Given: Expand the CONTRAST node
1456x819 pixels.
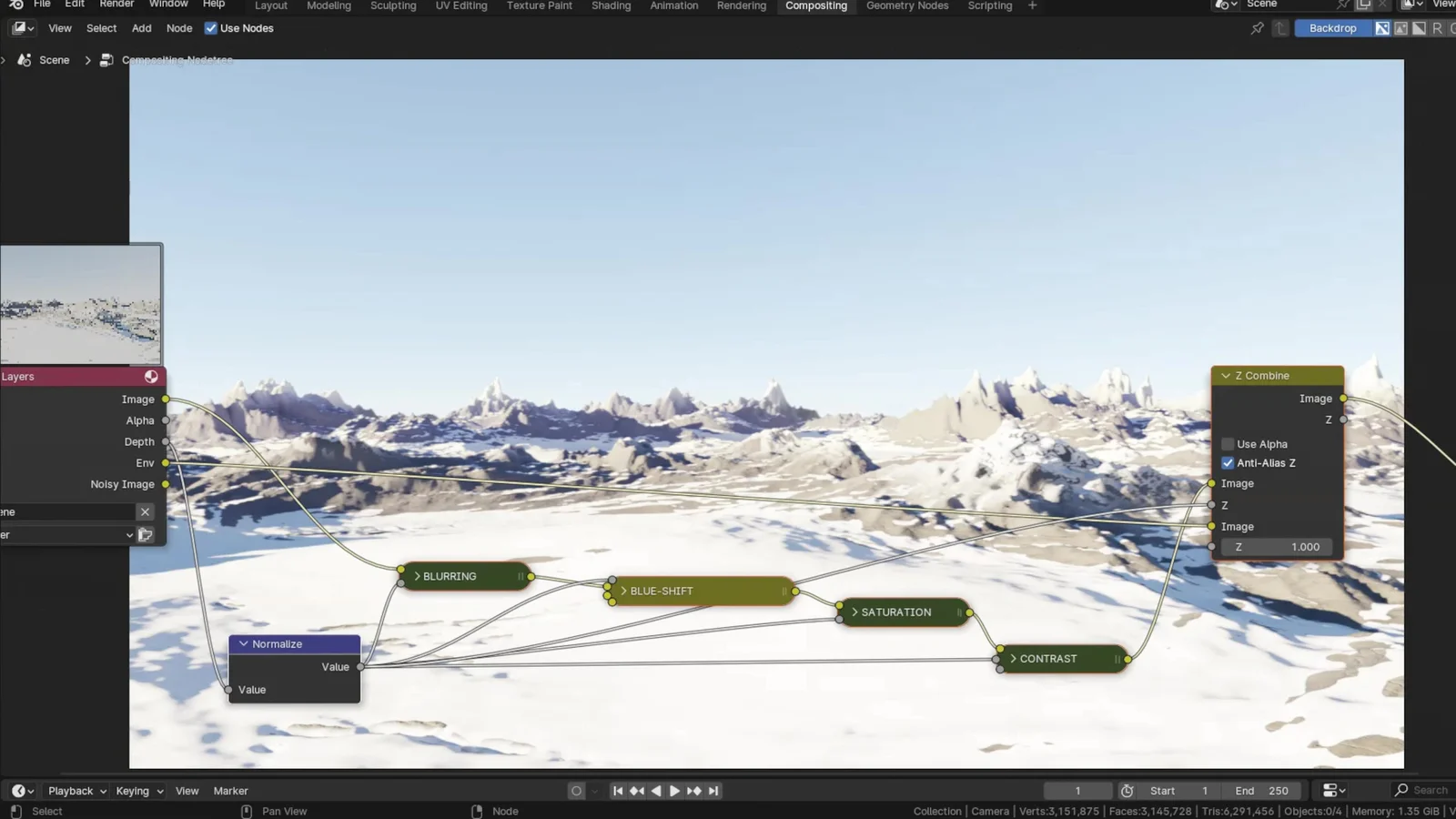Looking at the screenshot, I should coord(1013,659).
